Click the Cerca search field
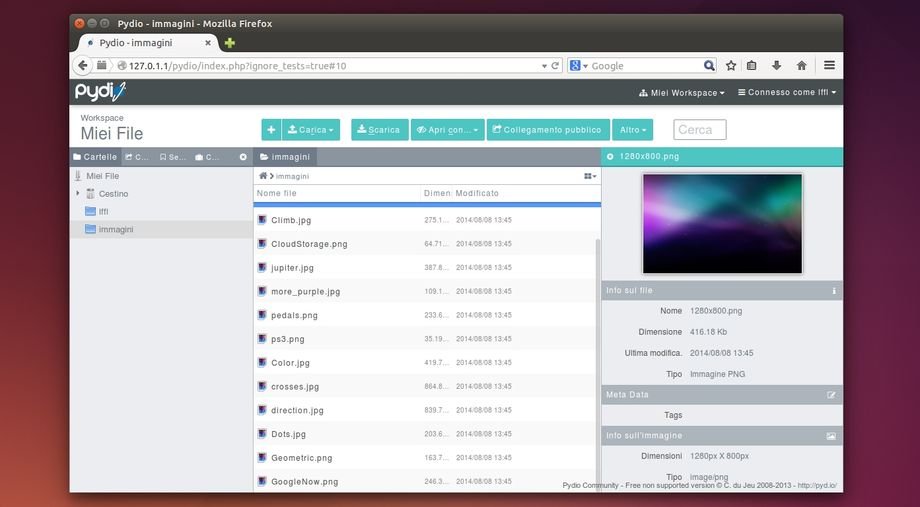This screenshot has height=507, width=920. point(699,130)
